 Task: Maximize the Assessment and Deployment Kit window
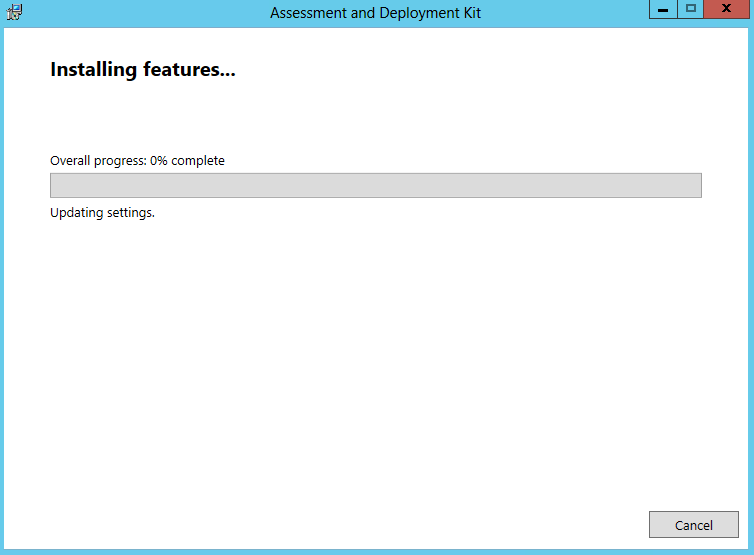[x=691, y=9]
